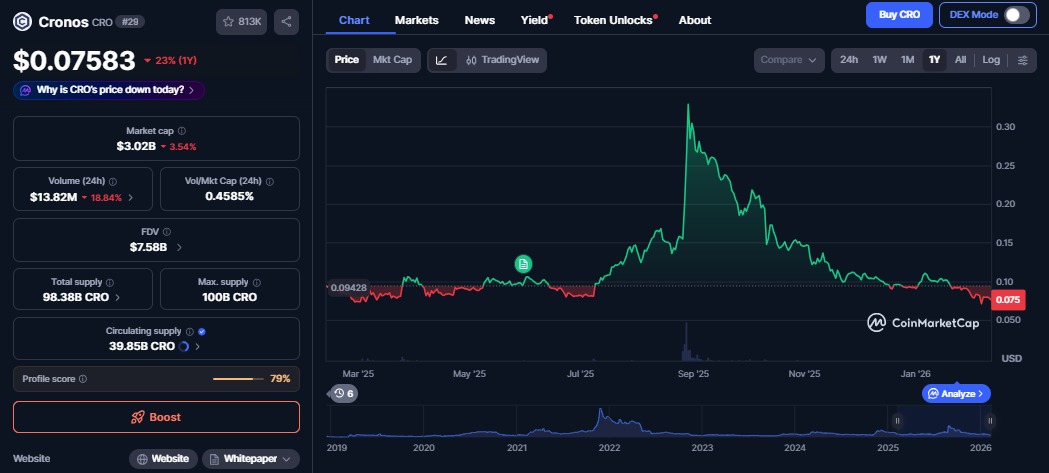The width and height of the screenshot is (1049, 473).
Task: Switch to TradingView candlestick chart
Action: click(x=502, y=60)
